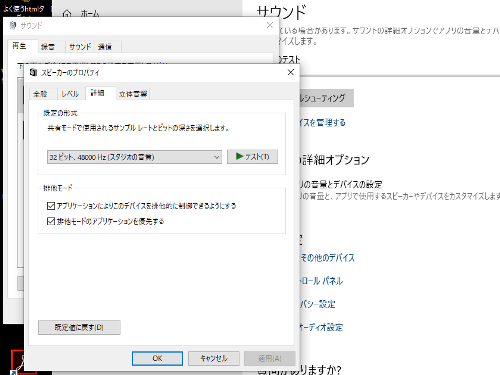Toggle exclusive device control by applications checkbox
This screenshot has width=500, height=375.
pos(51,206)
